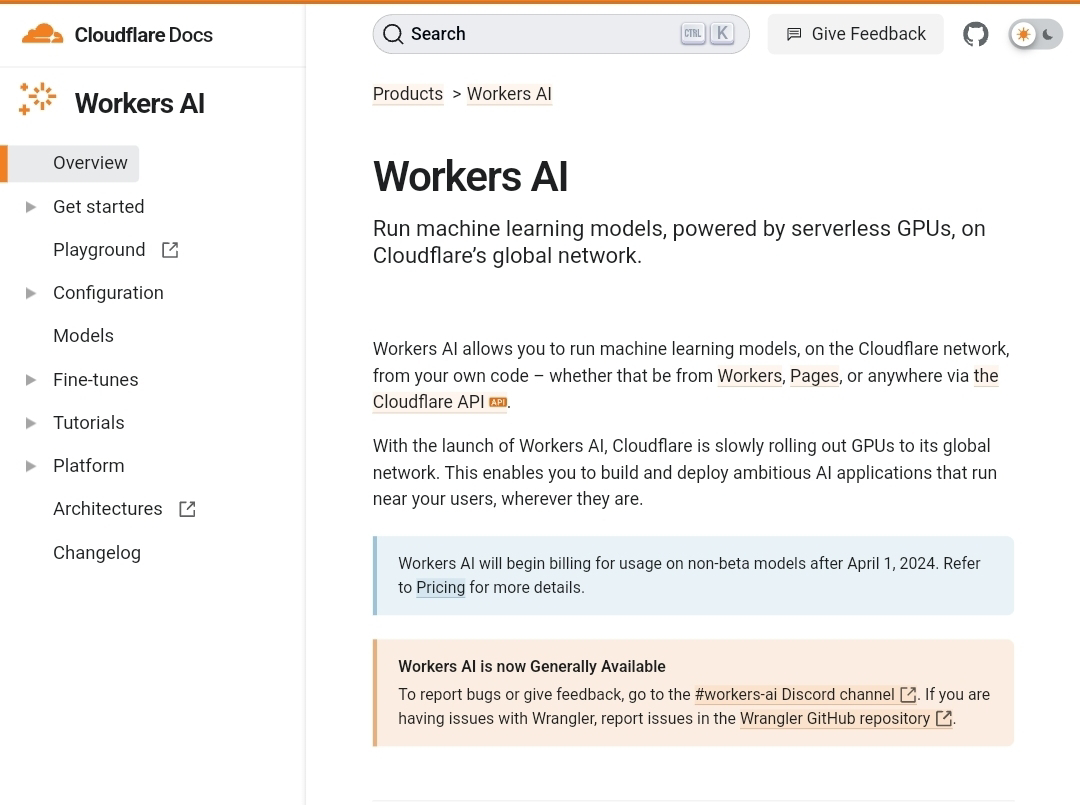Open Configuration in the sidebar
1080x805 pixels.
(x=108, y=293)
